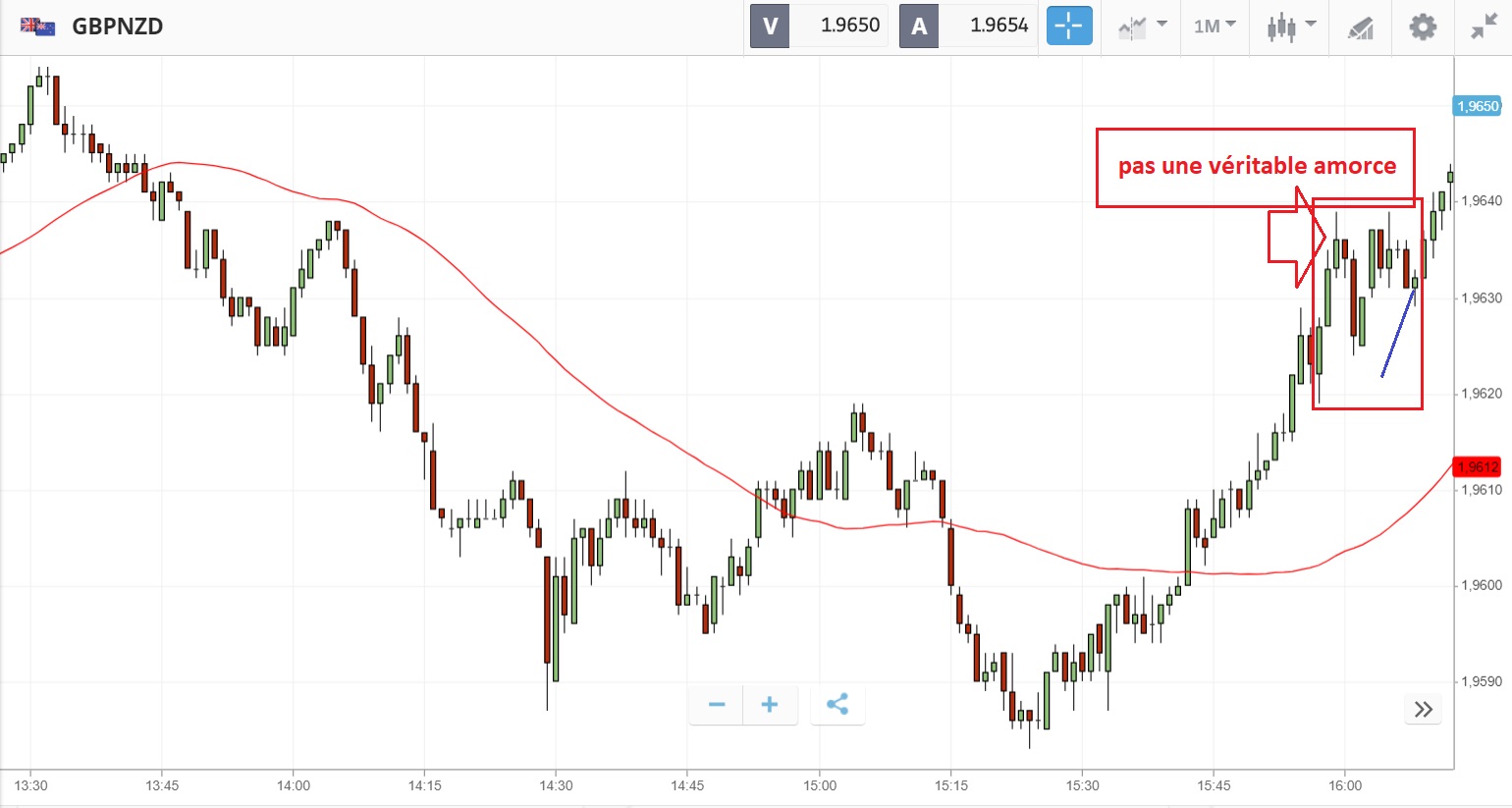Screen dimensions: 1512x808
Task: Select the 'pas une véritable amorce' annotation
Action: pyautogui.click(x=1256, y=166)
